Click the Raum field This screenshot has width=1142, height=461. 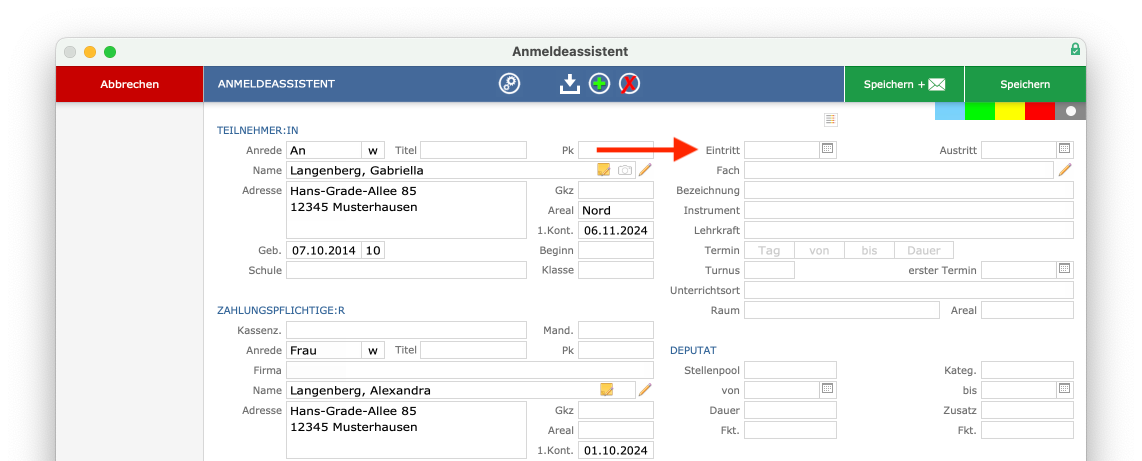(x=842, y=310)
